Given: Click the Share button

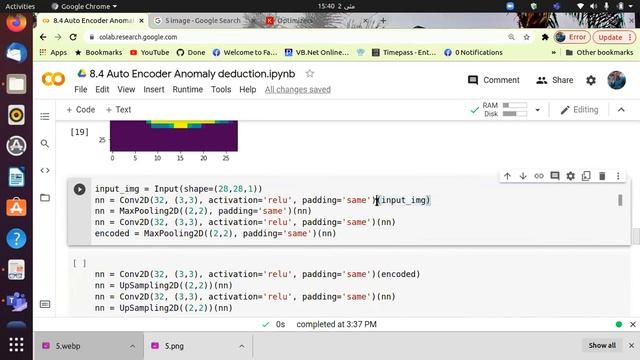Looking at the screenshot, I should (x=554, y=80).
